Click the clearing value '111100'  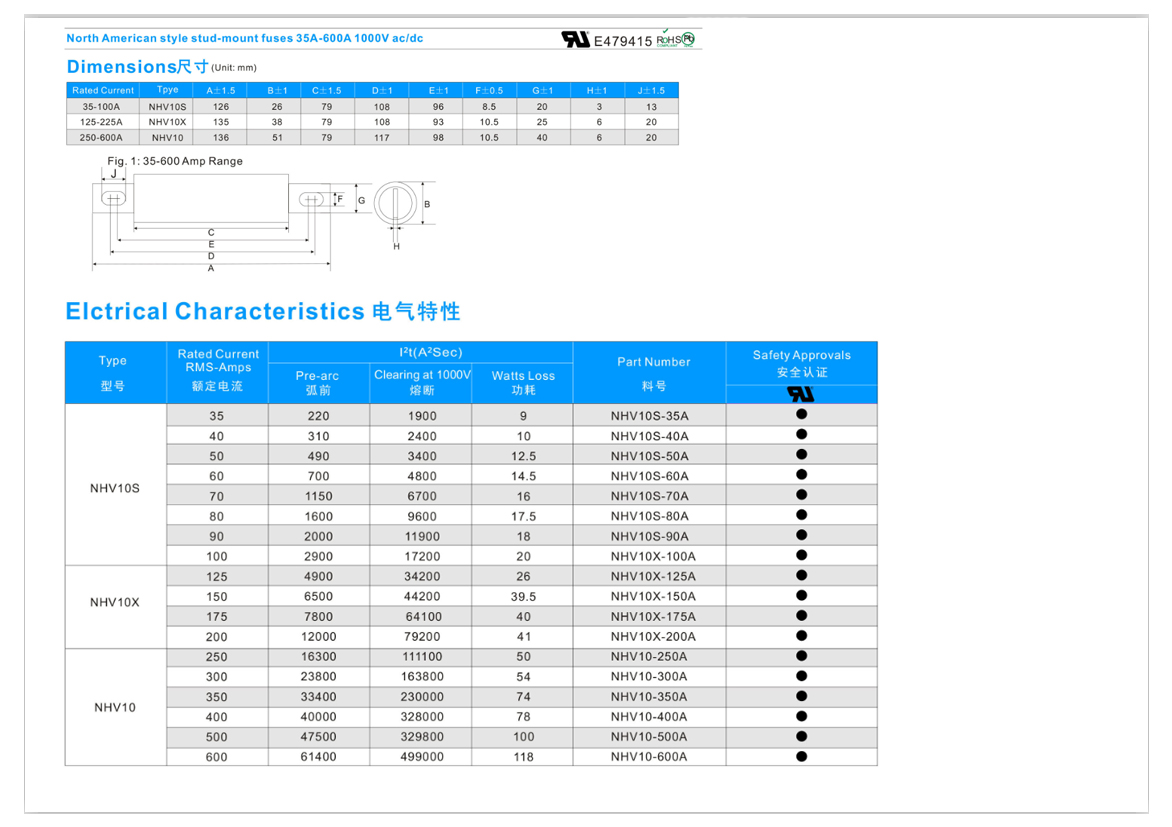point(422,657)
